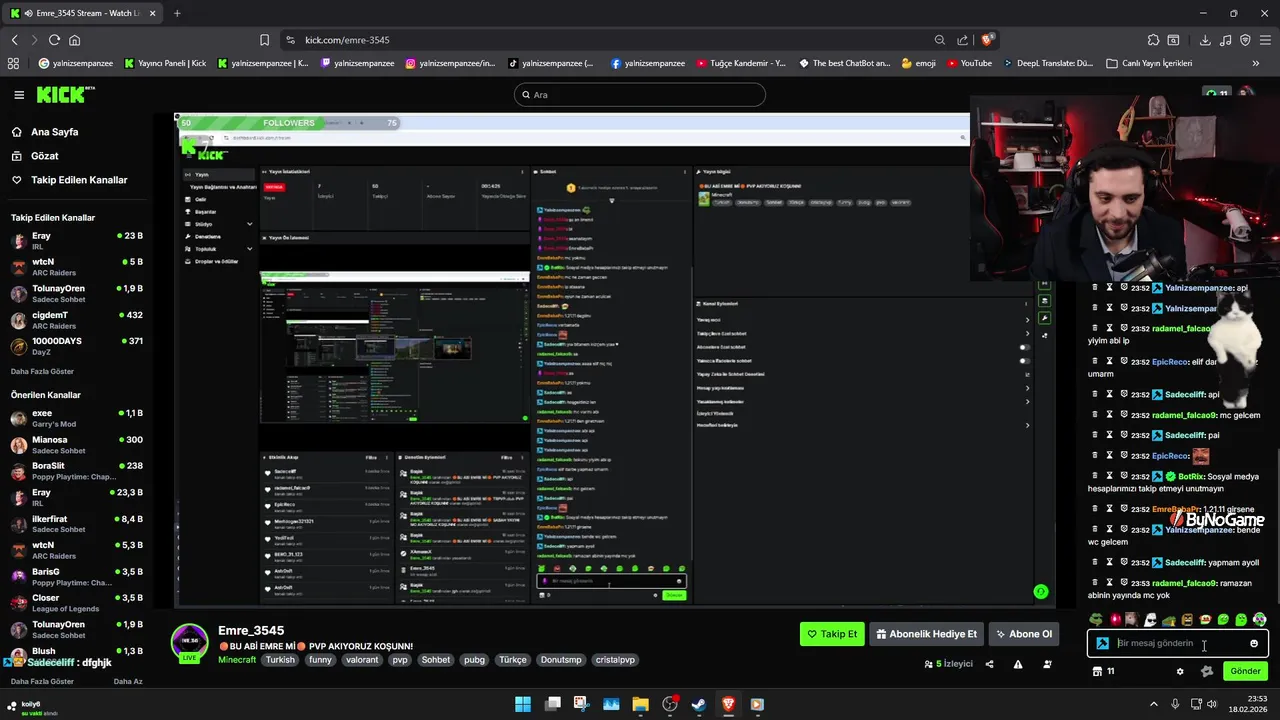Collapse recommended list with Daha Az
The width and height of the screenshot is (1280, 720).
128,681
